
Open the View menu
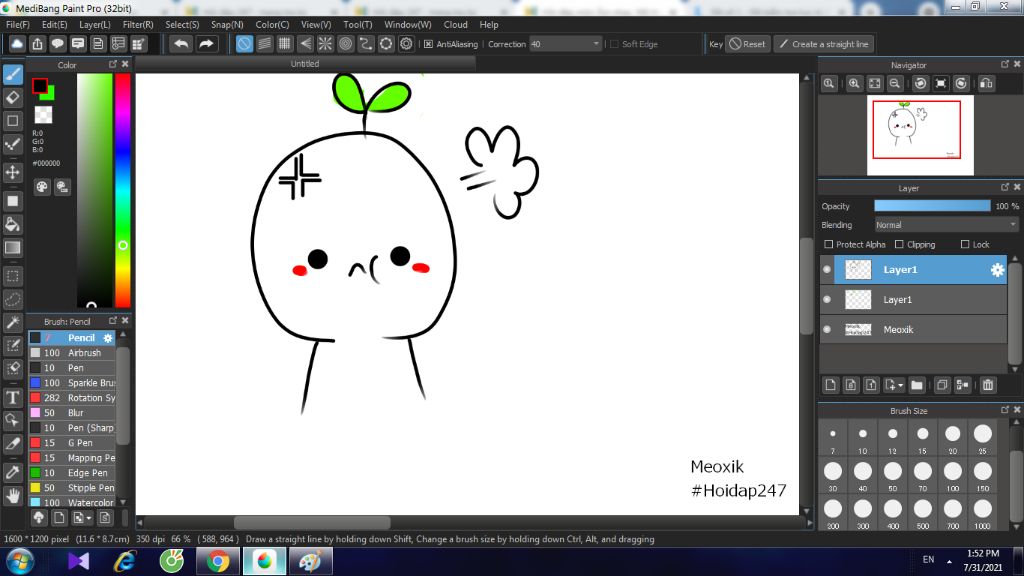click(316, 25)
